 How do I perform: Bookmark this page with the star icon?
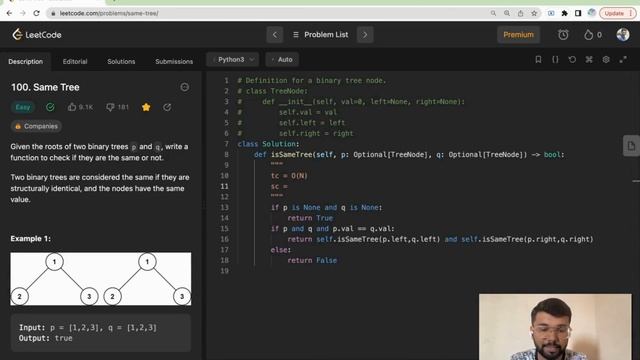pyautogui.click(x=534, y=13)
